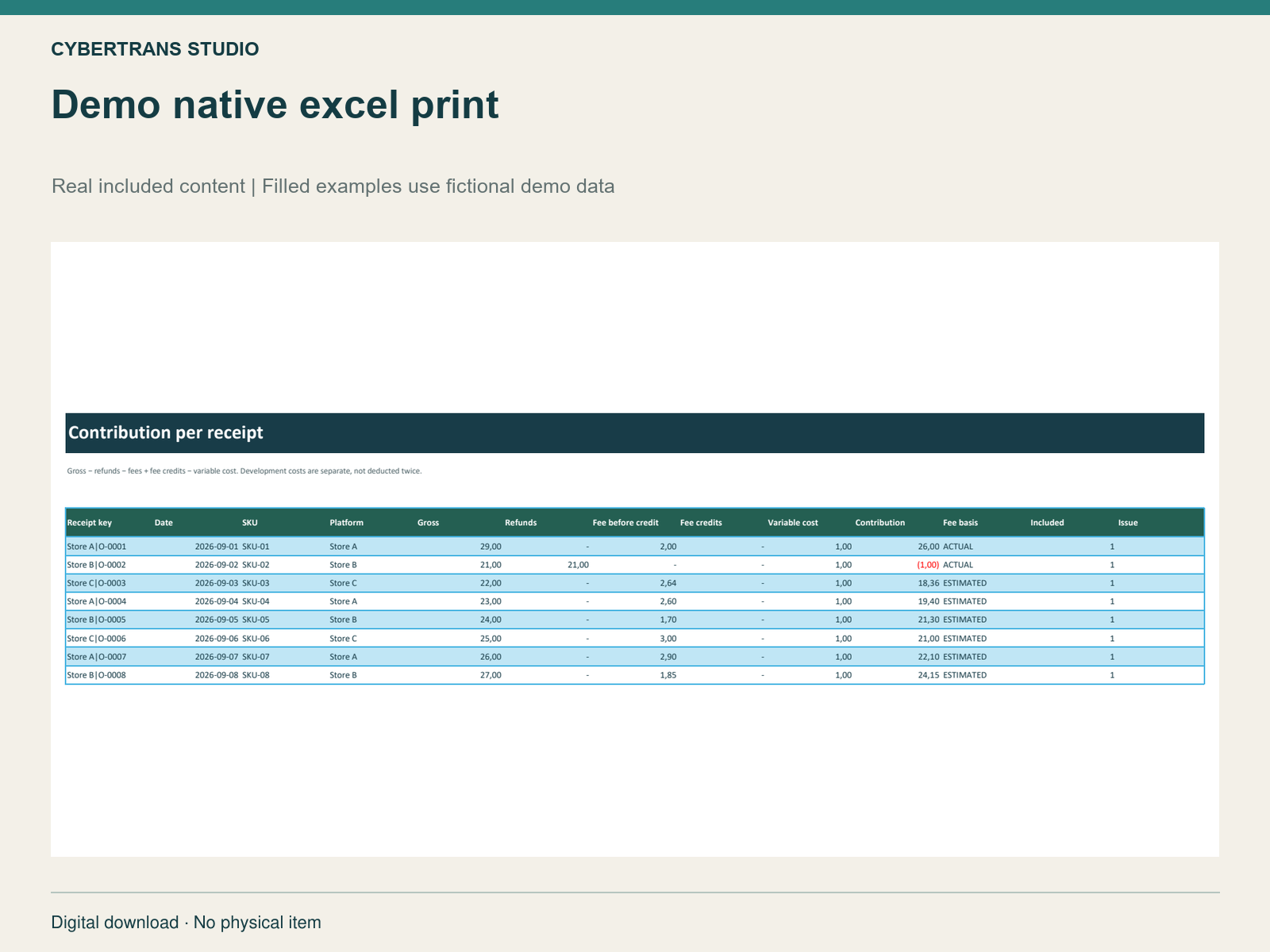Click the contribution value 18,36
Screen dimensions: 1270x952
[929, 583]
